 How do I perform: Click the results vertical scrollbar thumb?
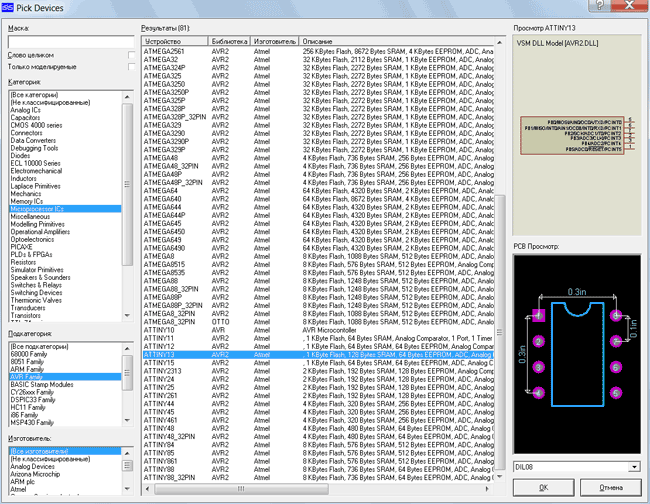pyautogui.click(x=500, y=332)
